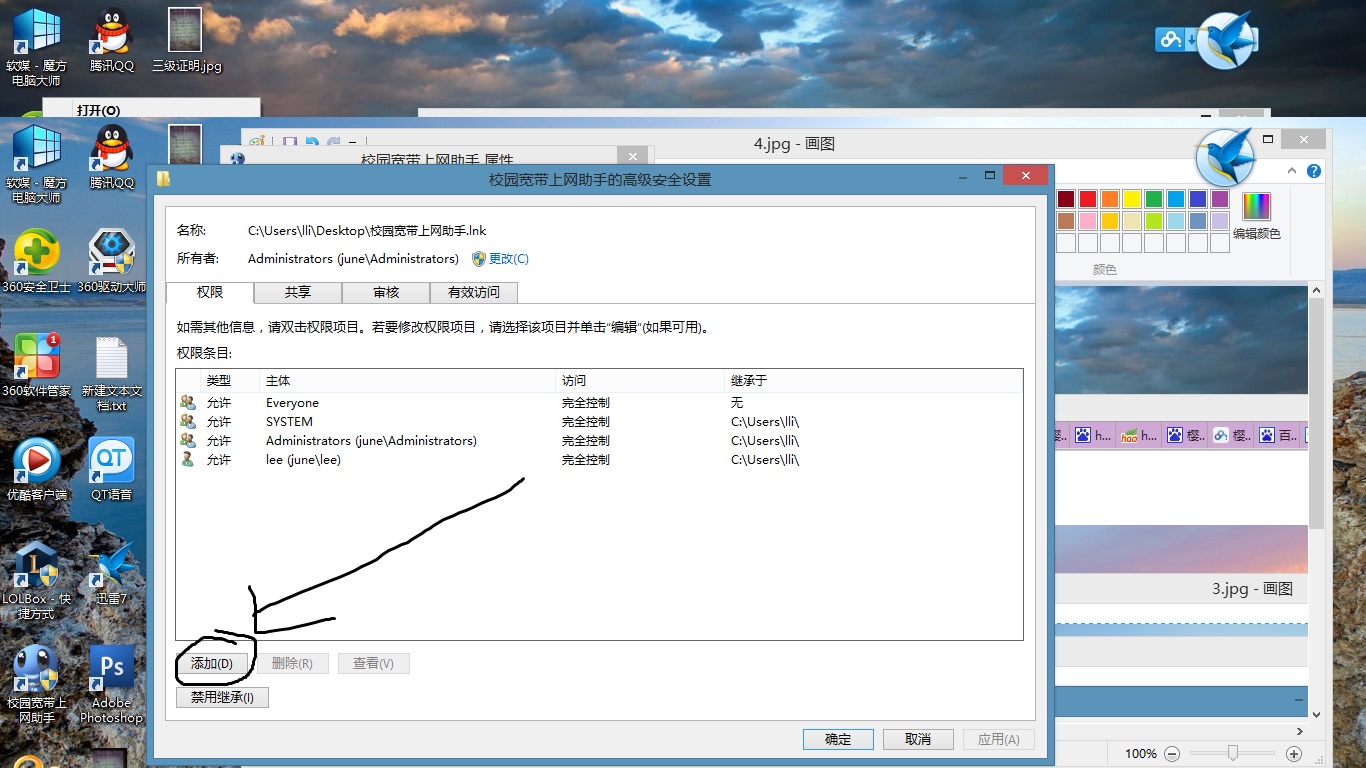Click the 禁用继承(I) button
Screen dimensions: 1366x768
[222, 697]
